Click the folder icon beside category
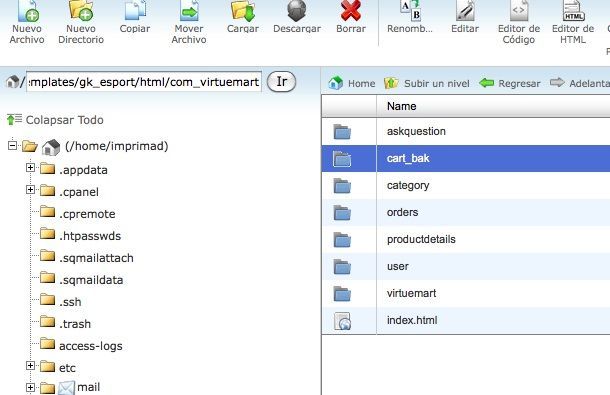Screen dimensions: 610x395 click(x=342, y=186)
